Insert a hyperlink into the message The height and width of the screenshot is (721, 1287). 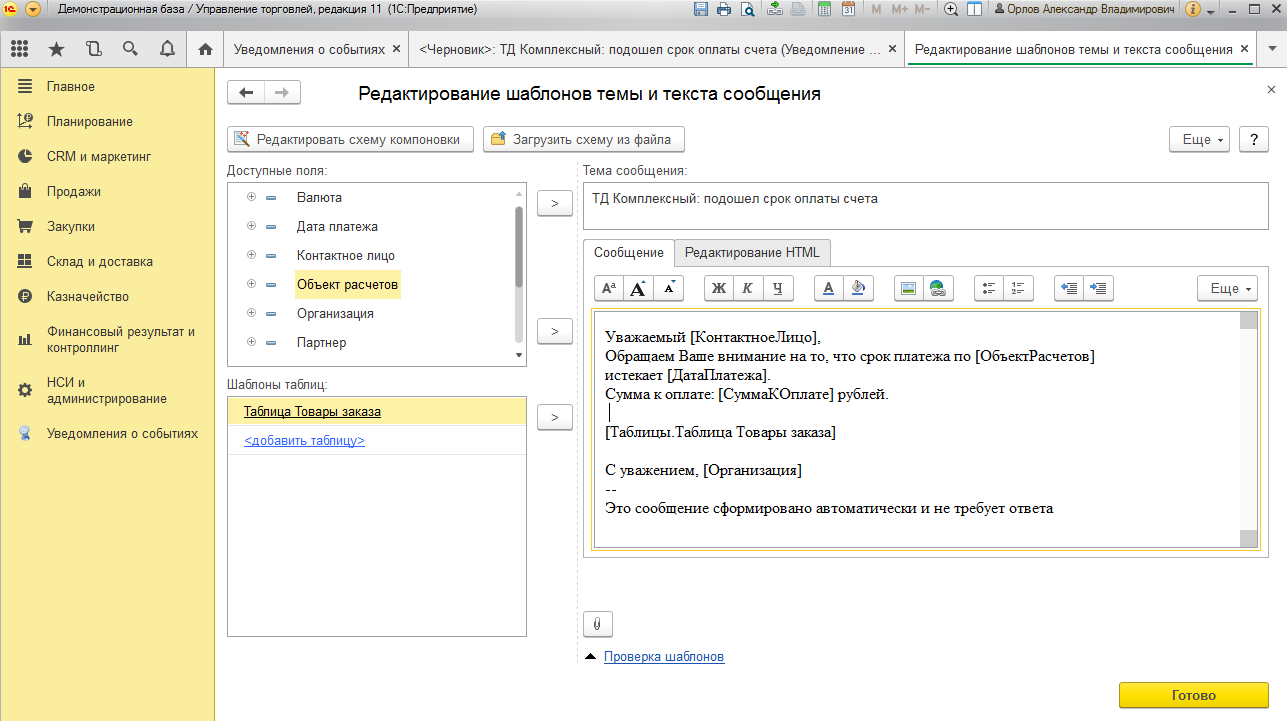(937, 288)
